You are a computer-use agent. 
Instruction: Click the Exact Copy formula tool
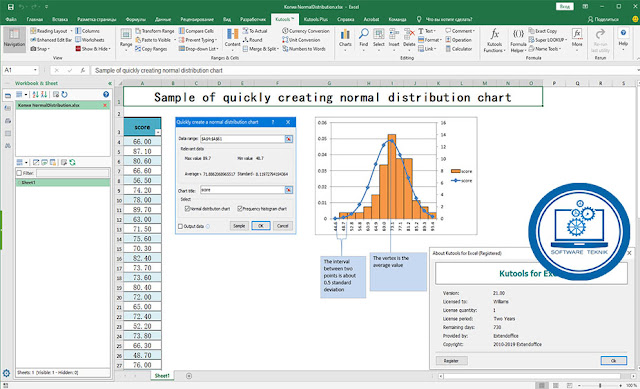pyautogui.click(x=543, y=31)
